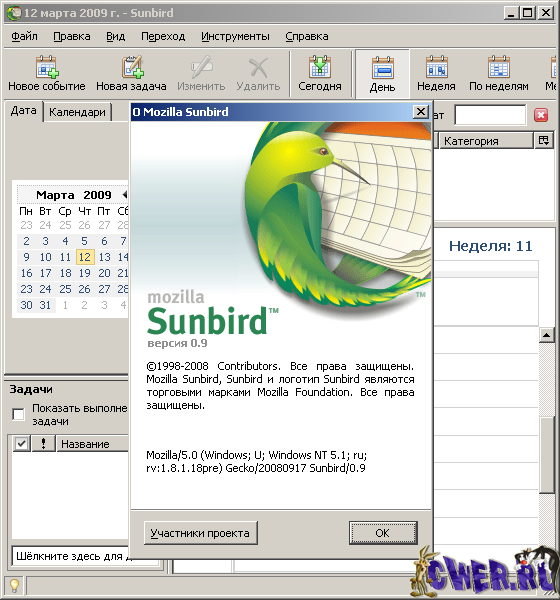The image size is (560, 600).
Task: Click OK in the about dialog
Action: pos(383,533)
